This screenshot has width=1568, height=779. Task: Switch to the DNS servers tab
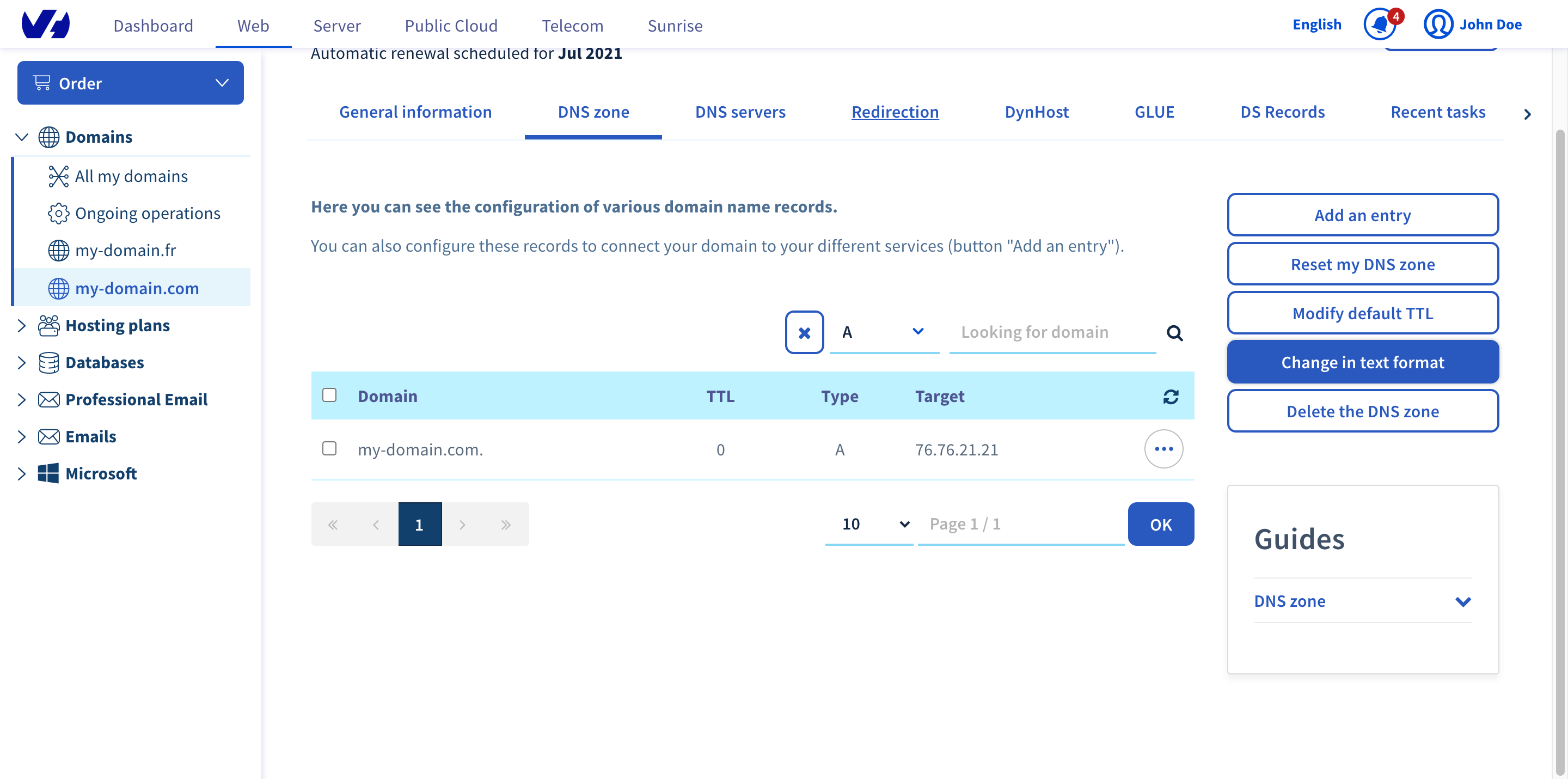pyautogui.click(x=740, y=112)
